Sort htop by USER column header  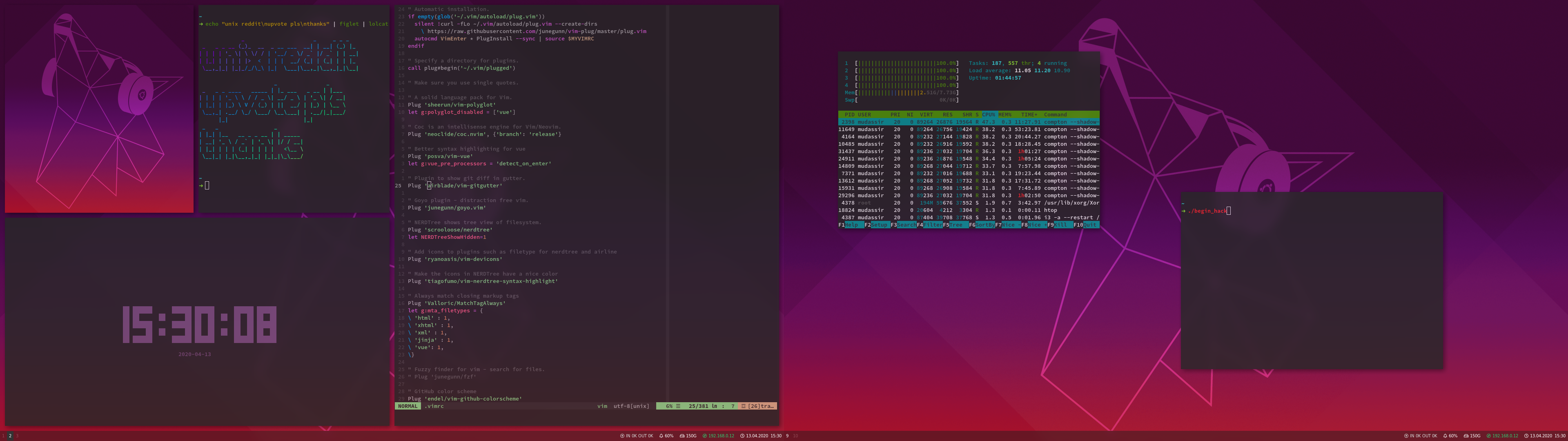864,114
